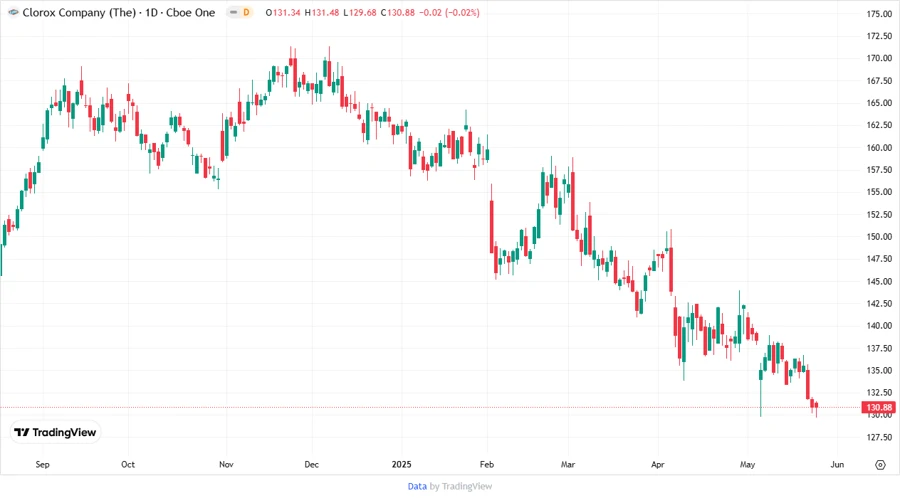Open the Data link below chart

coord(417,486)
